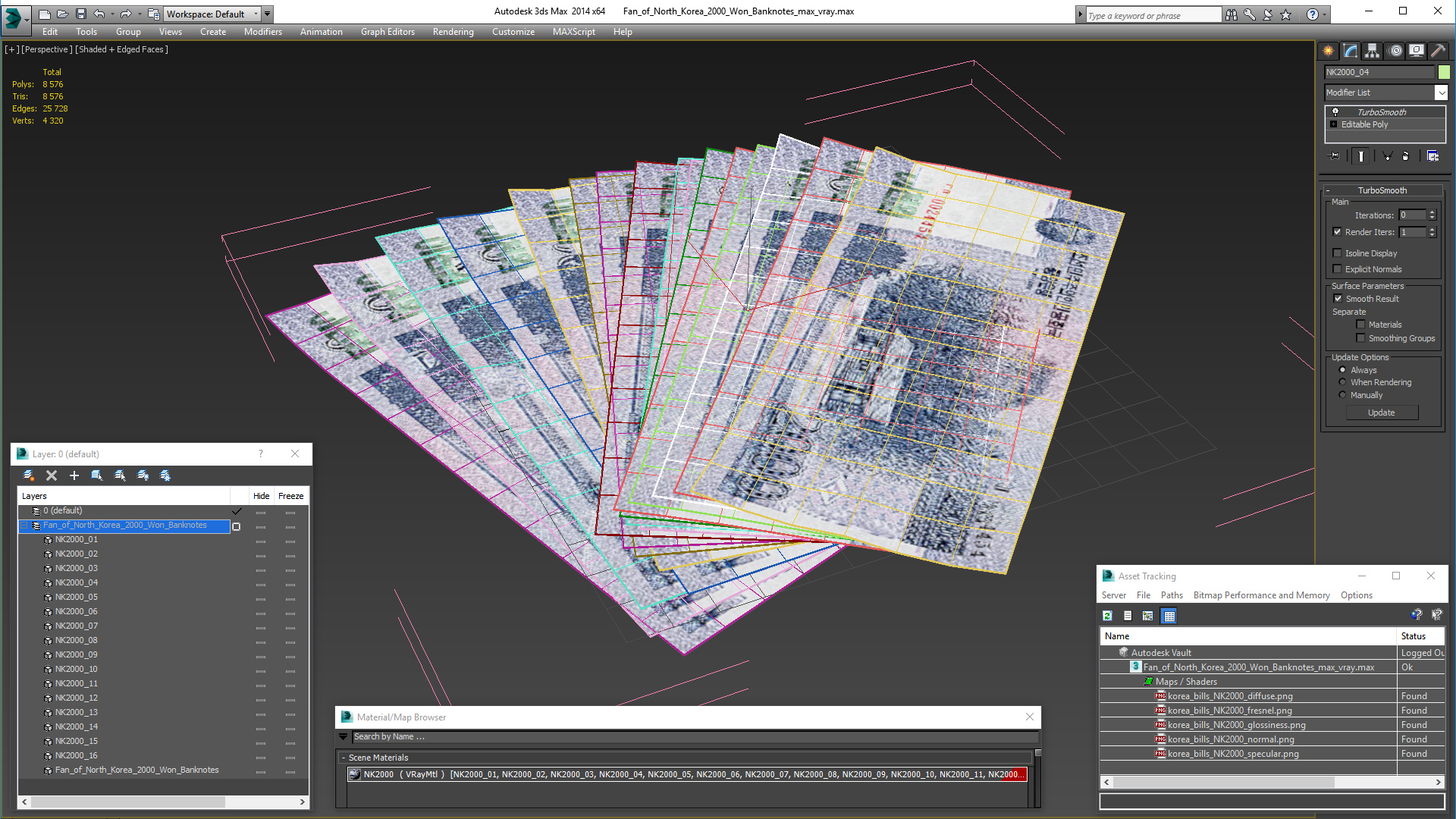This screenshot has width=1456, height=819.
Task: Click the Favorites star icon
Action: [1285, 14]
